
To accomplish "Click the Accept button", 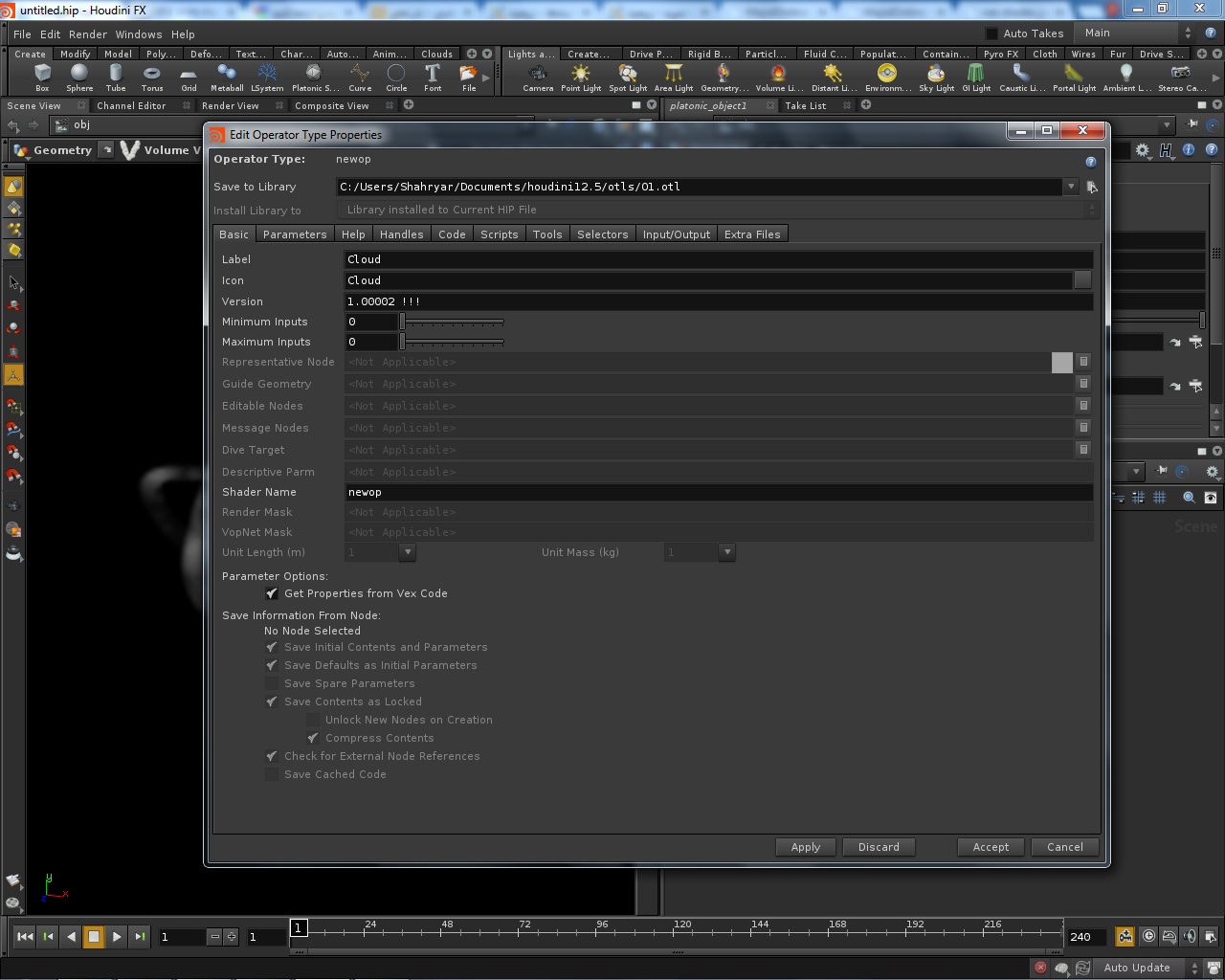I will (x=991, y=847).
